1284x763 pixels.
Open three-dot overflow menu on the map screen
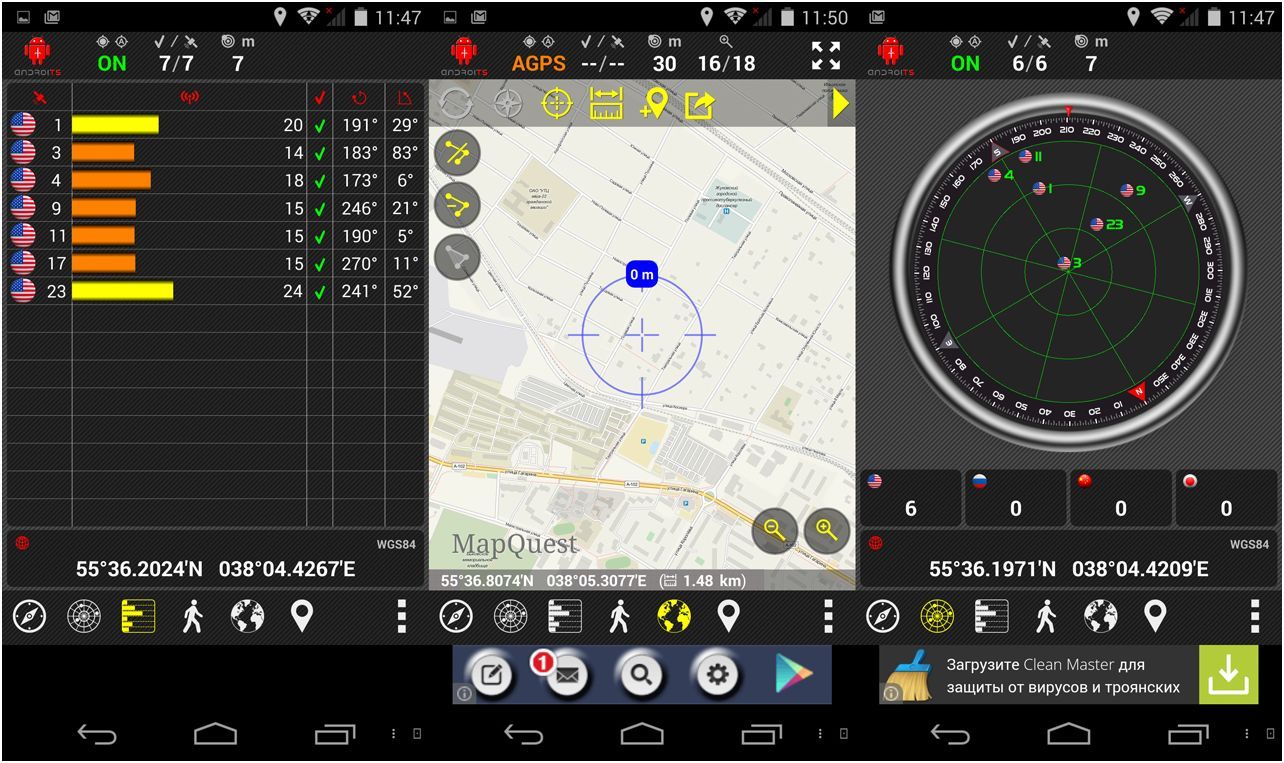click(x=828, y=617)
